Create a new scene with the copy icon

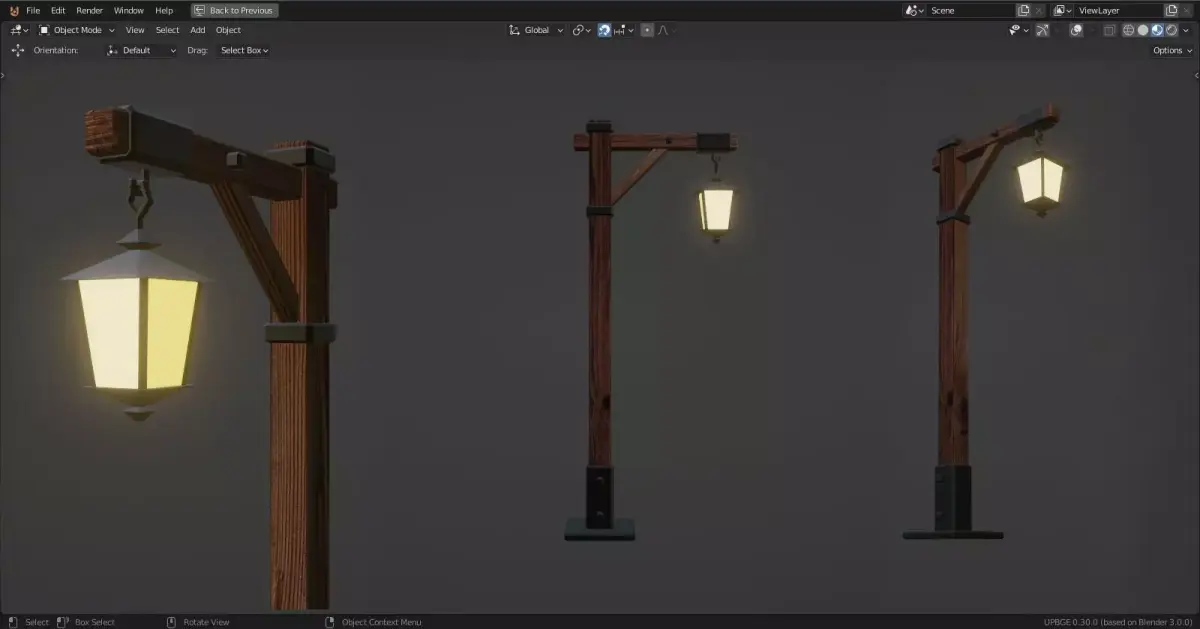[x=1023, y=10]
